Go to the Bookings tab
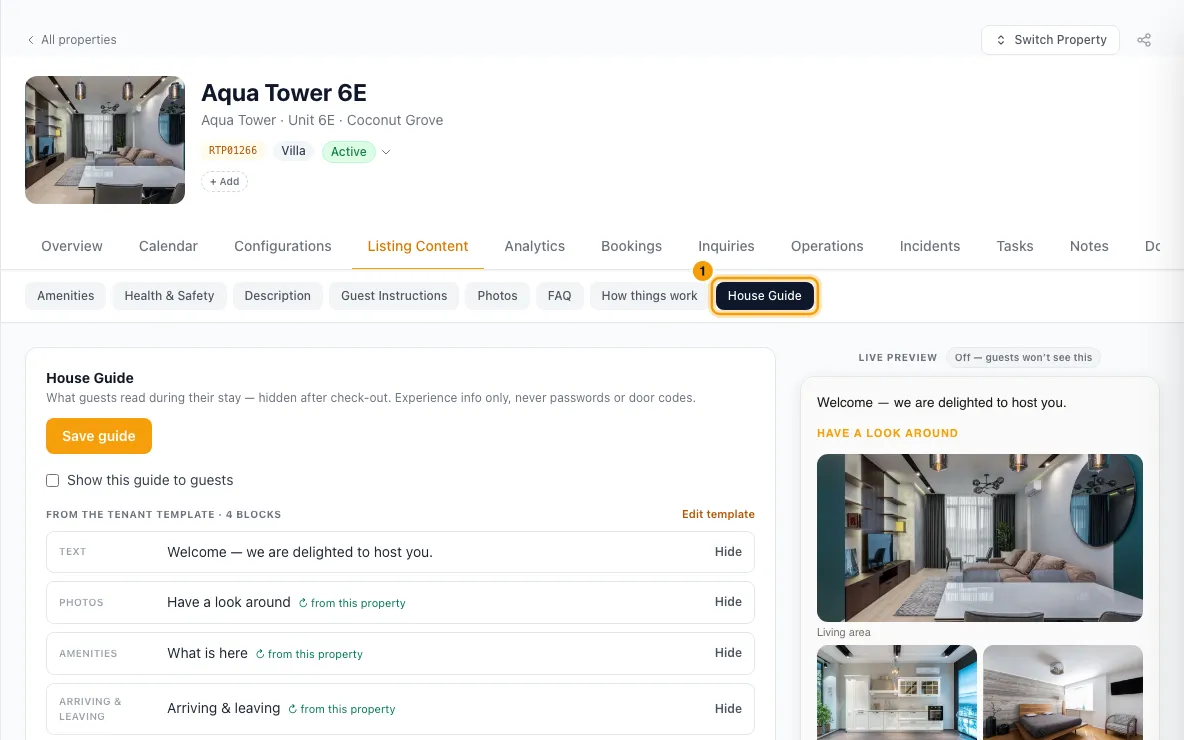Screen dimensions: 1184x740 pos(631,246)
